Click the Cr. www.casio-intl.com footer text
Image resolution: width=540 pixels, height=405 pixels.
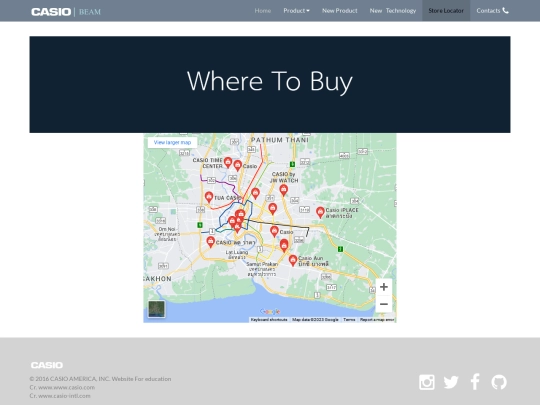60,396
